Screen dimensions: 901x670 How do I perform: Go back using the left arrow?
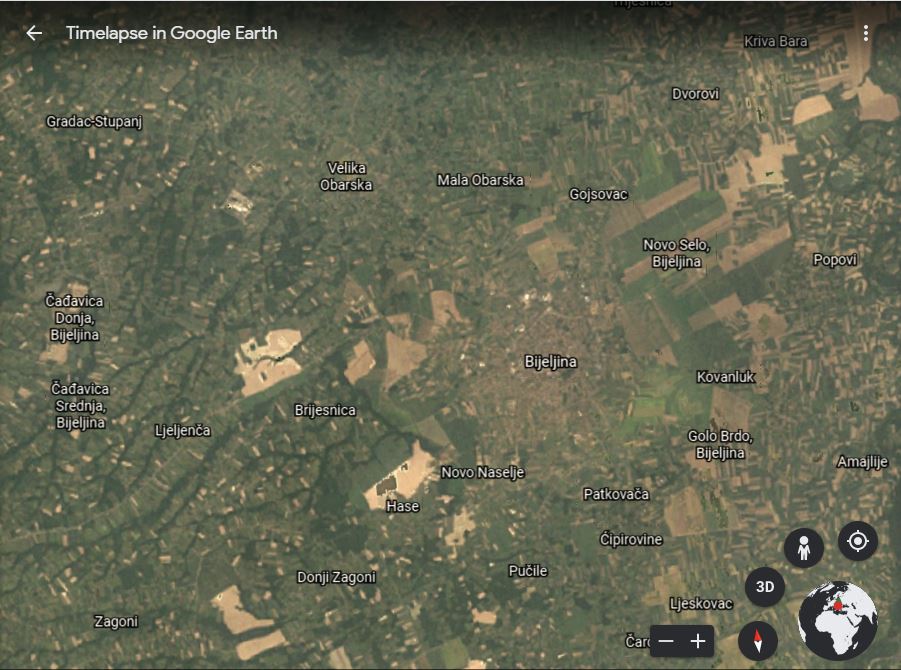pos(34,33)
